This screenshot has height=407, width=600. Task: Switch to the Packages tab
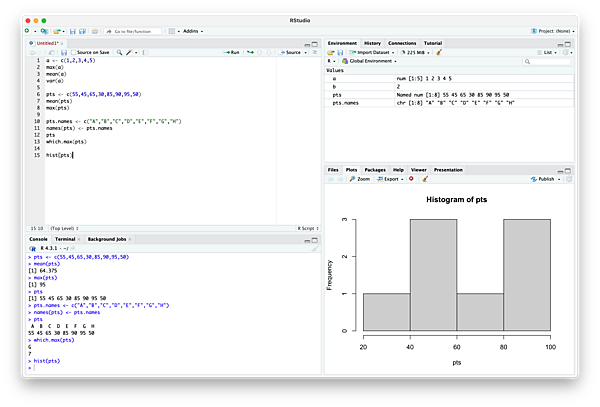tap(375, 170)
